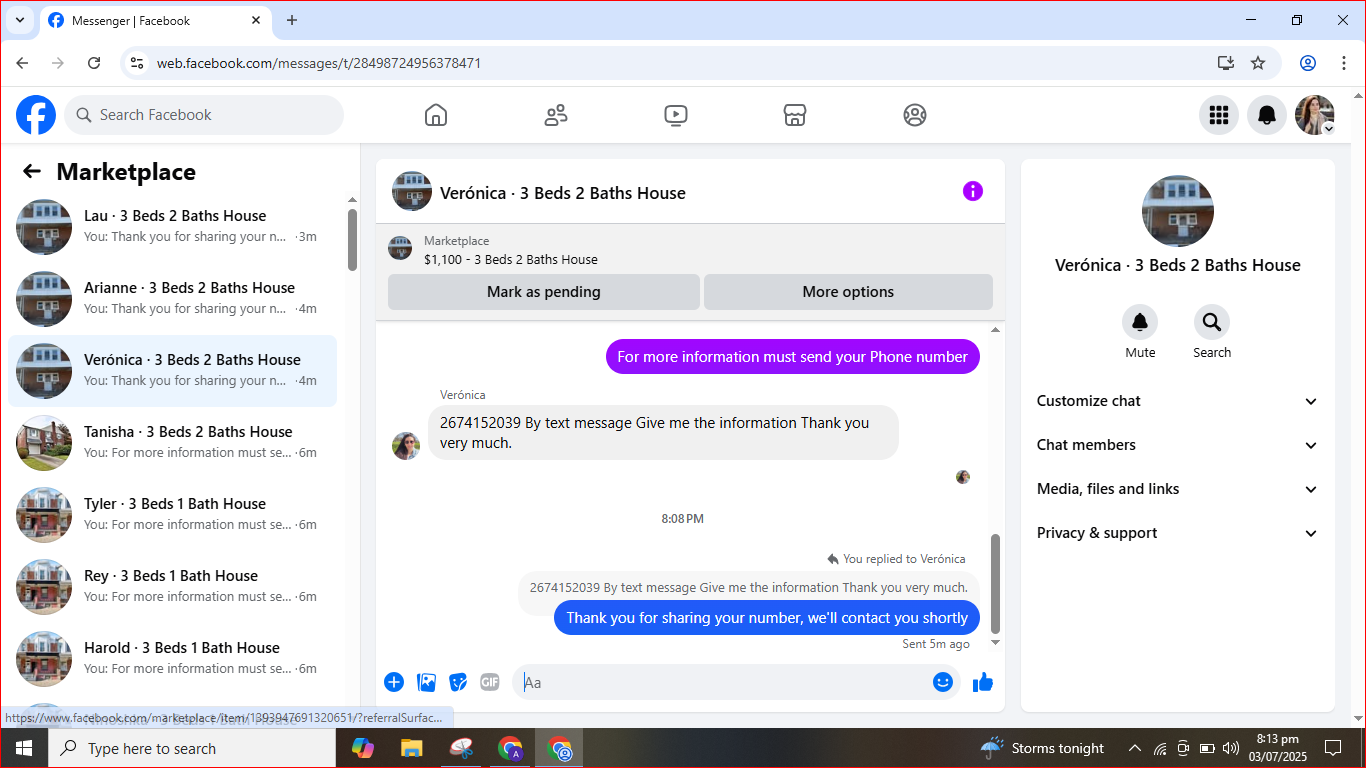Open more actions plus icon
This screenshot has height=768, width=1366.
pos(394,682)
